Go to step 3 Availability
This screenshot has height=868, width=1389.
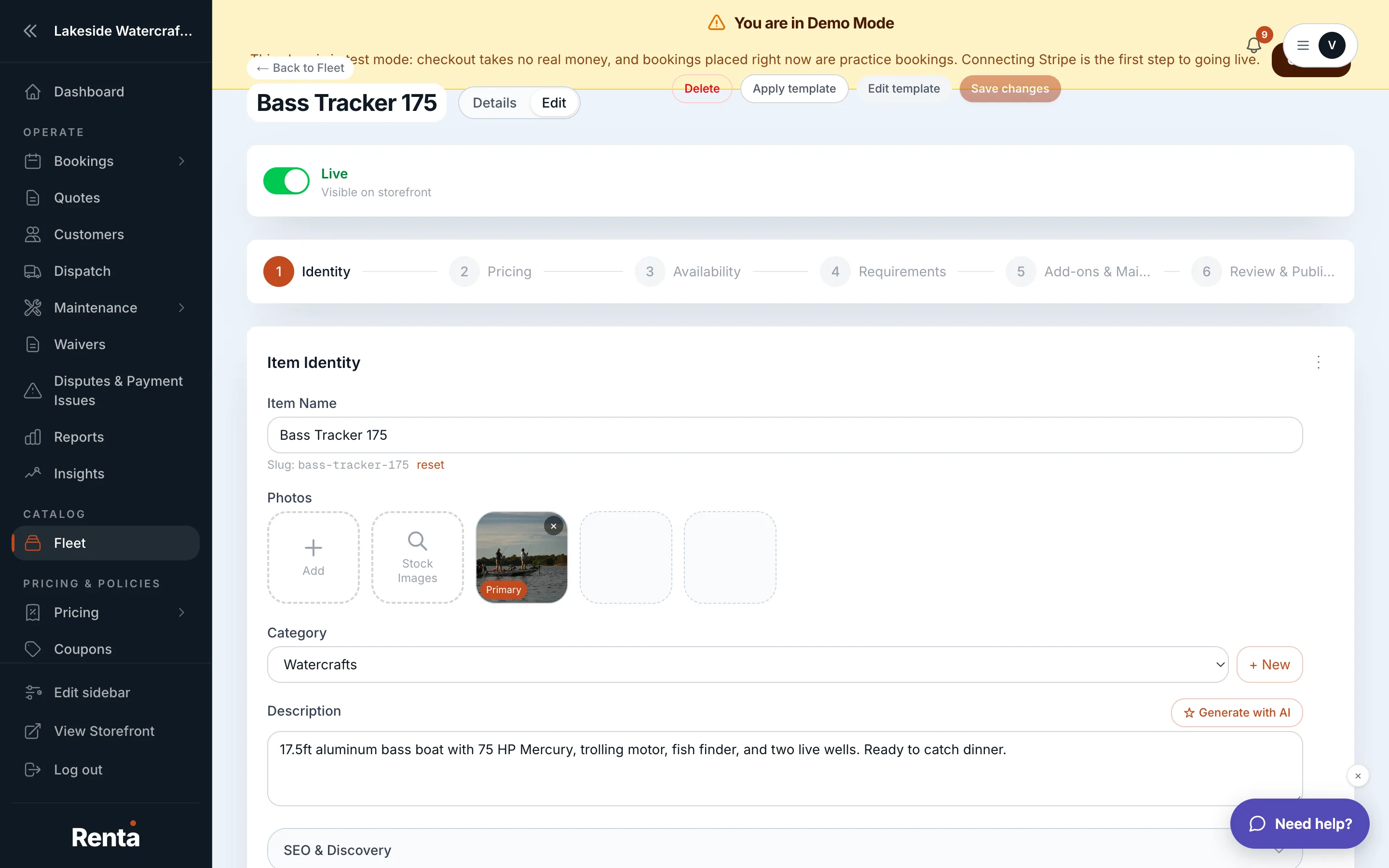tap(688, 271)
